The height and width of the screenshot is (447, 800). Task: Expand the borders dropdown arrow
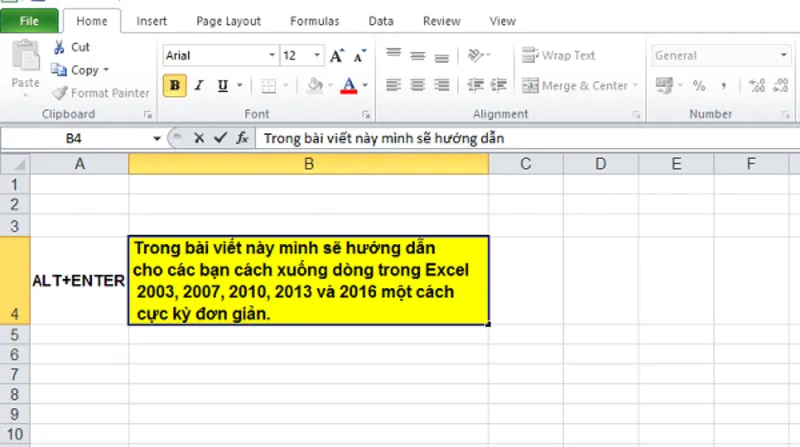[x=286, y=85]
